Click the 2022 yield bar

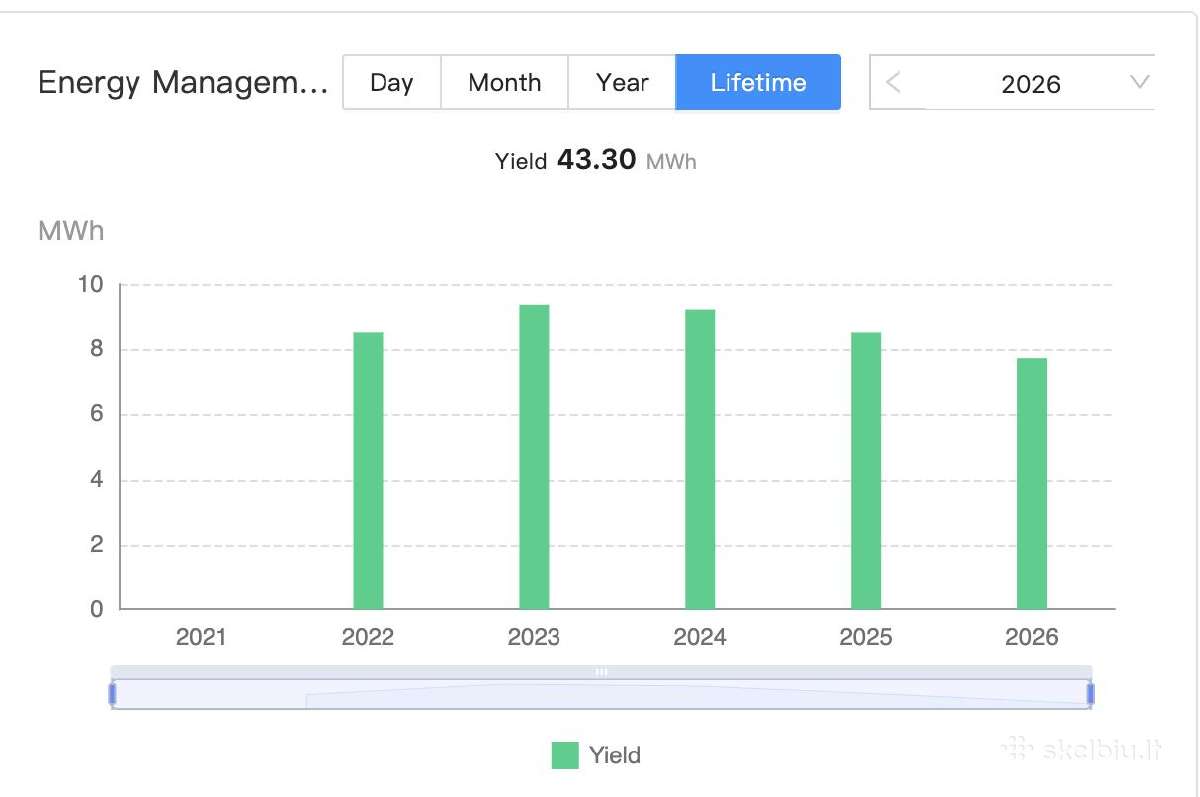[368, 470]
